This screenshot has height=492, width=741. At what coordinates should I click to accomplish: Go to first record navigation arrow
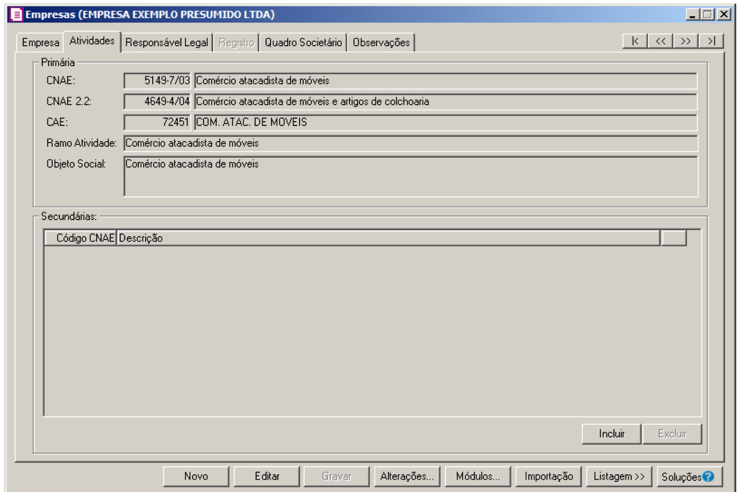coord(637,41)
